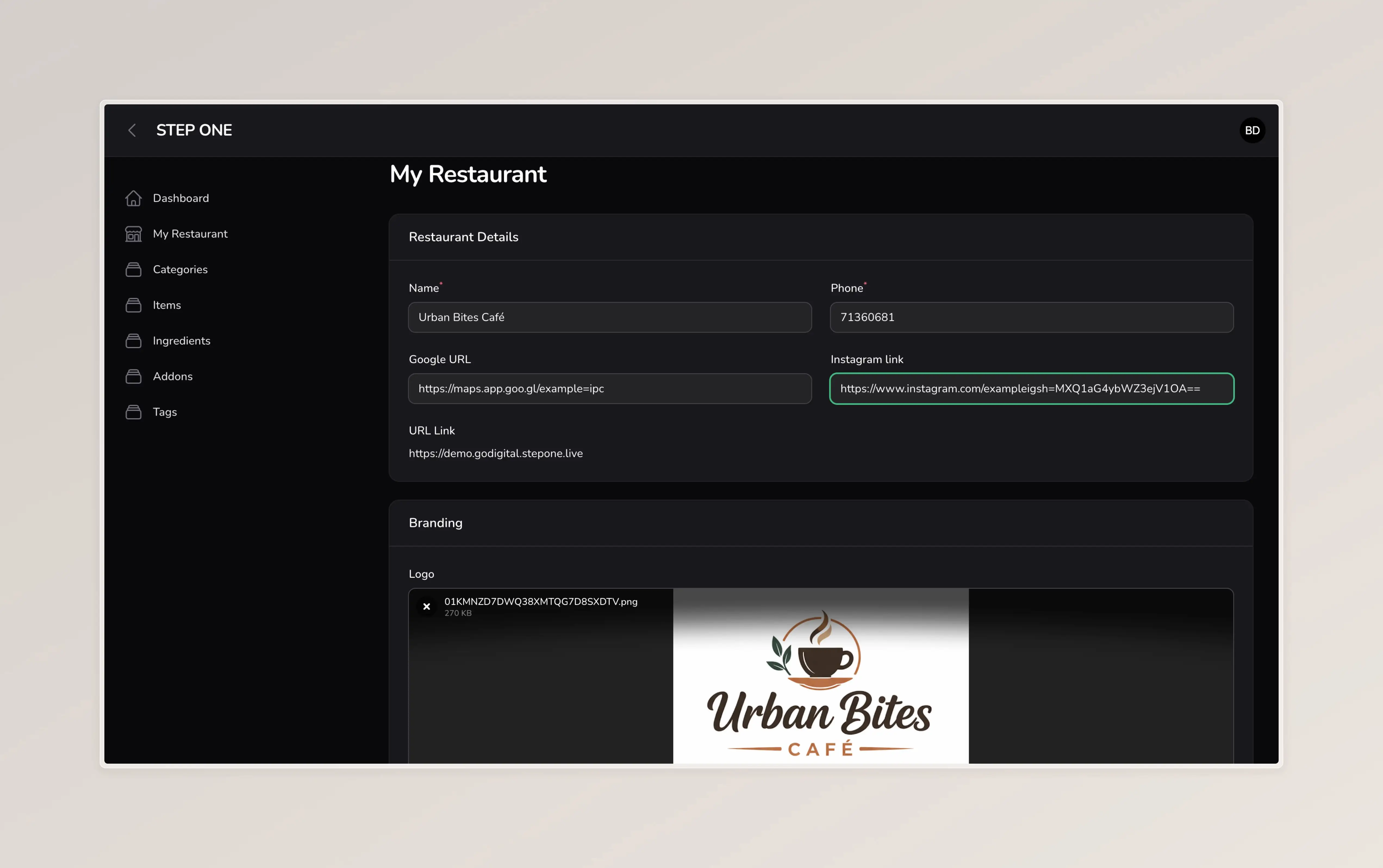Click the Addons sidebar icon
This screenshot has height=868, width=1383.
tap(133, 376)
